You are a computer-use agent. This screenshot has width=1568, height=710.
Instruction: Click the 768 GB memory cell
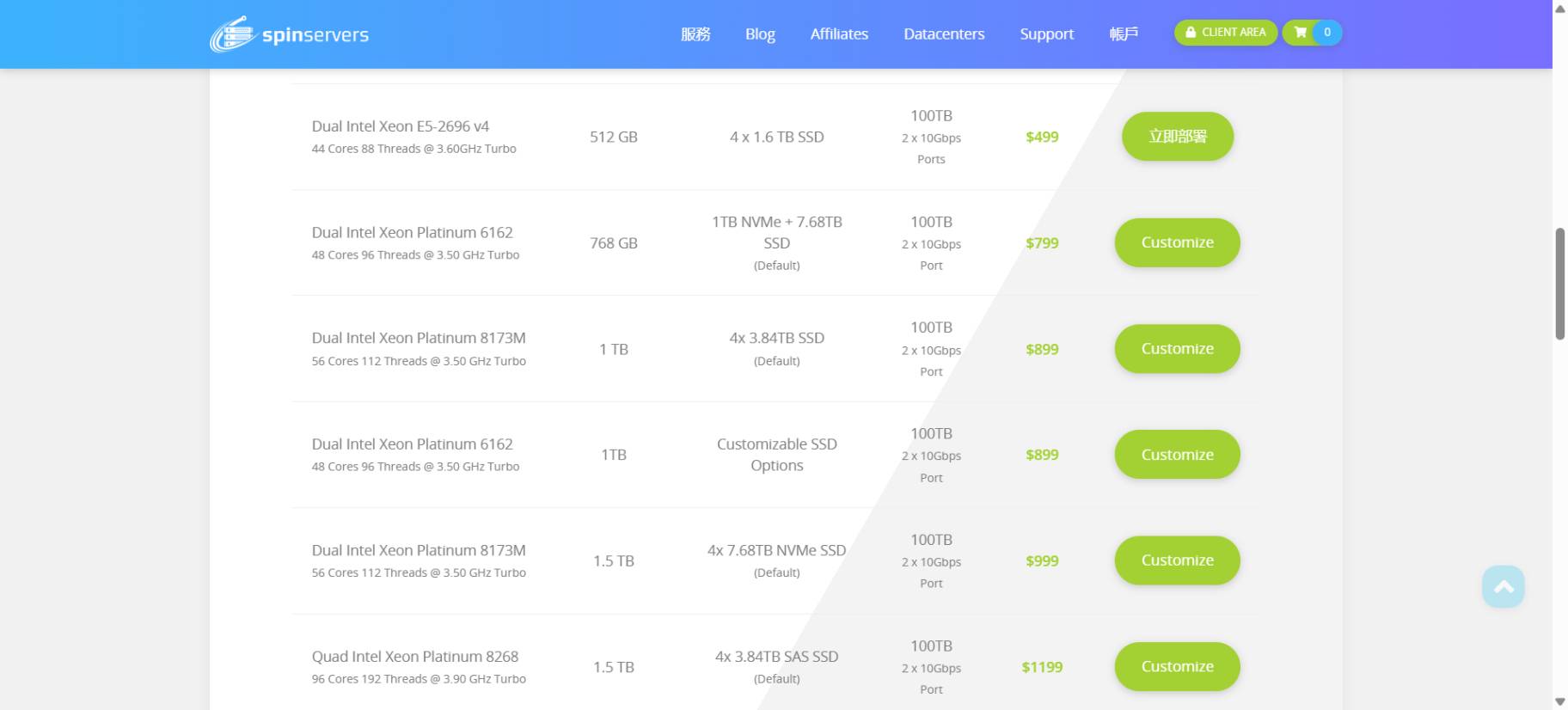614,243
